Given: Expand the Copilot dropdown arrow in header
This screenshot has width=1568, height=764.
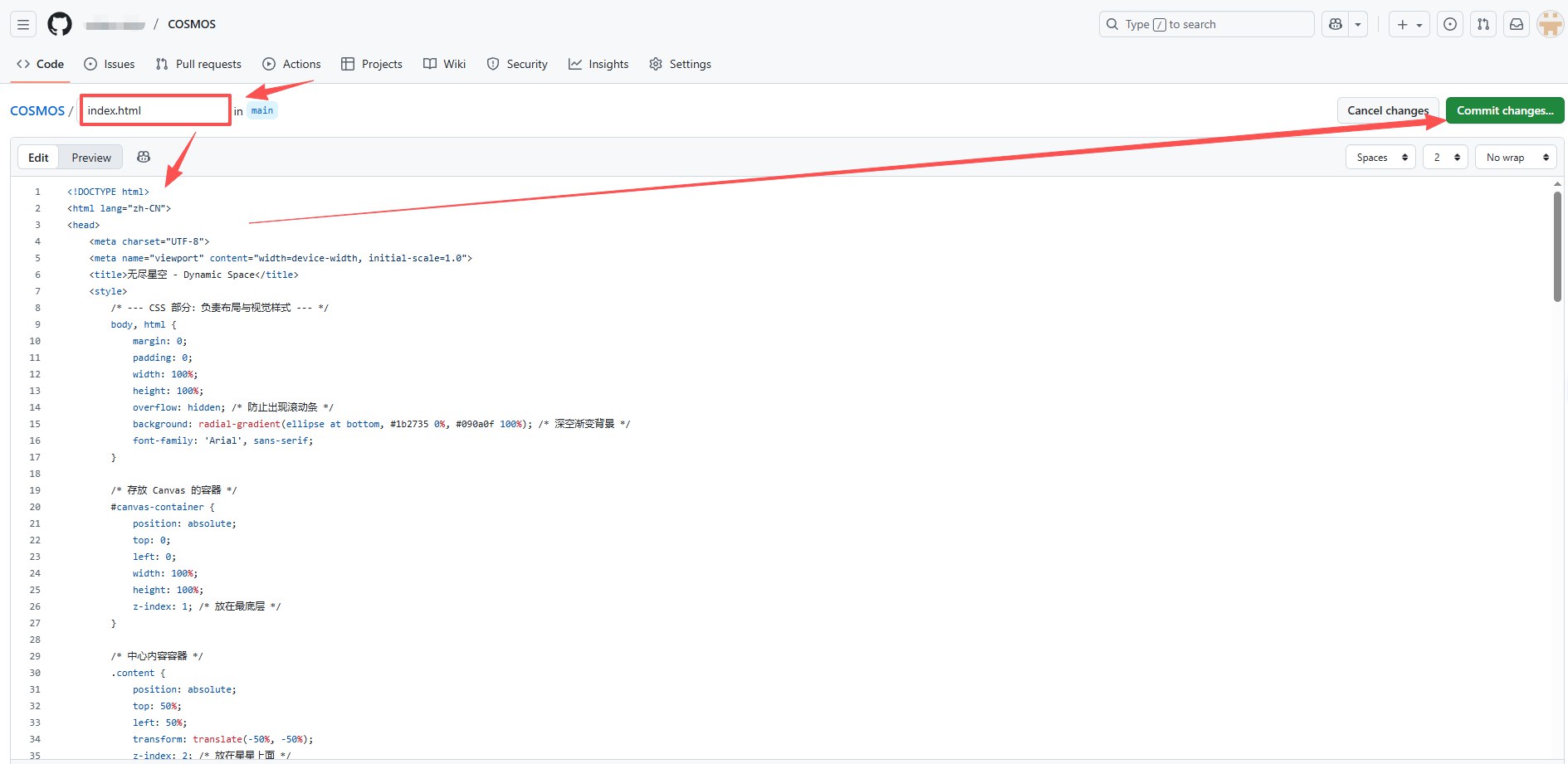Looking at the screenshot, I should pos(1358,25).
